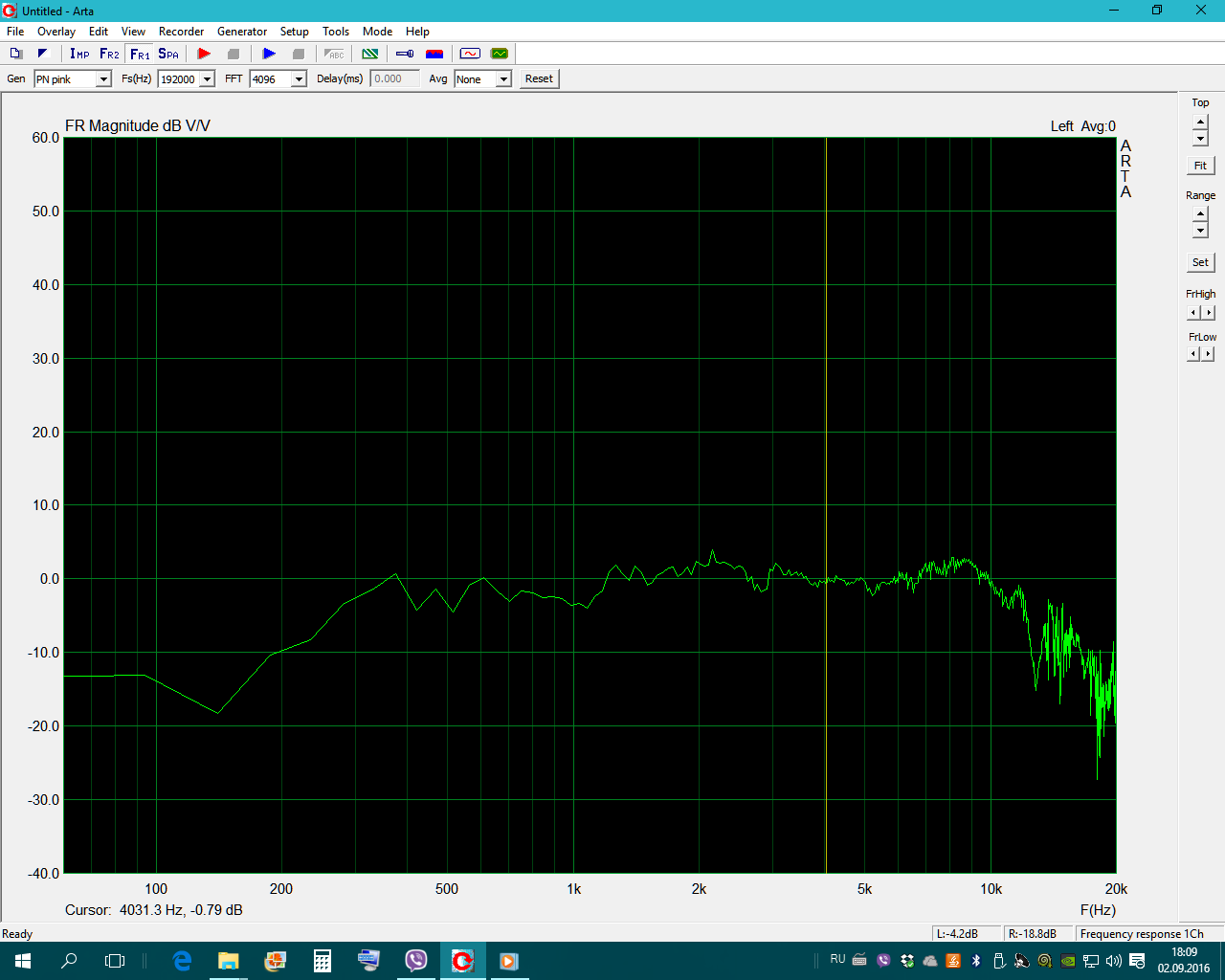The width and height of the screenshot is (1225, 980).
Task: Click the green waveform display icon
Action: click(x=499, y=54)
